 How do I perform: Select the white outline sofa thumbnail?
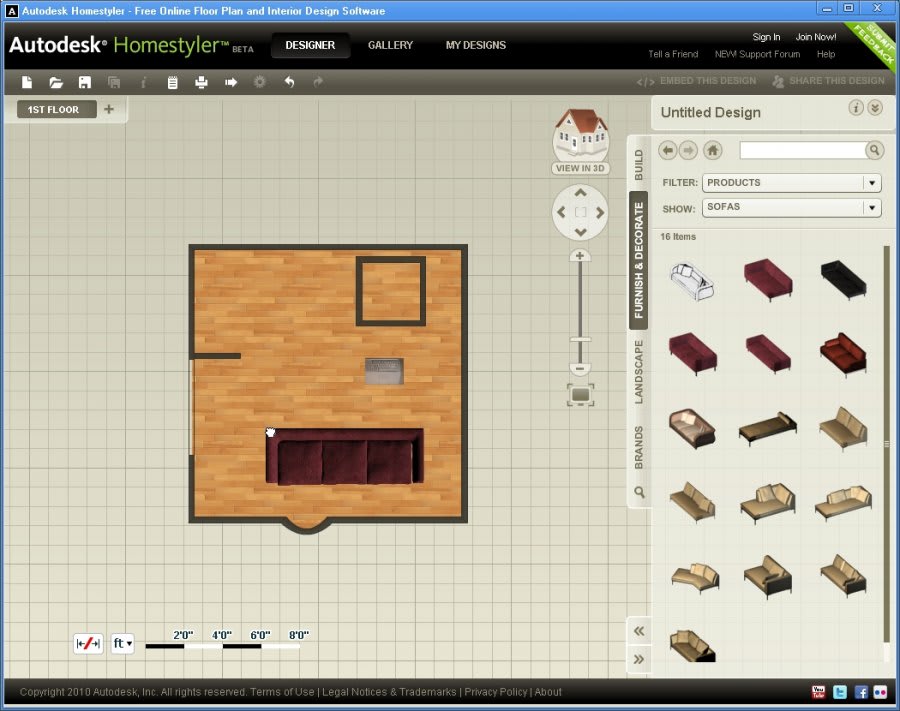[x=692, y=281]
